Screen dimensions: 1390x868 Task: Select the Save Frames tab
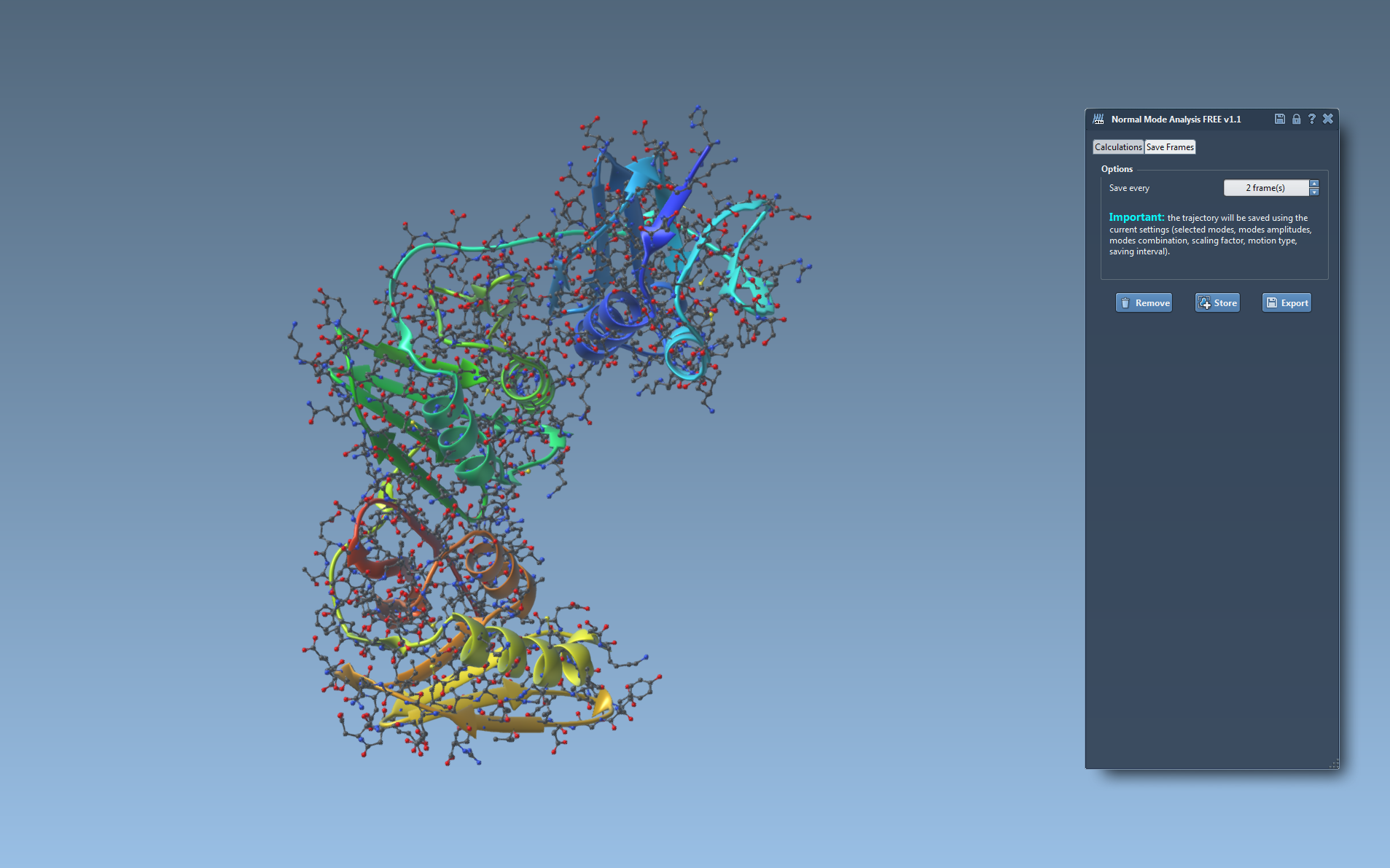click(1170, 147)
